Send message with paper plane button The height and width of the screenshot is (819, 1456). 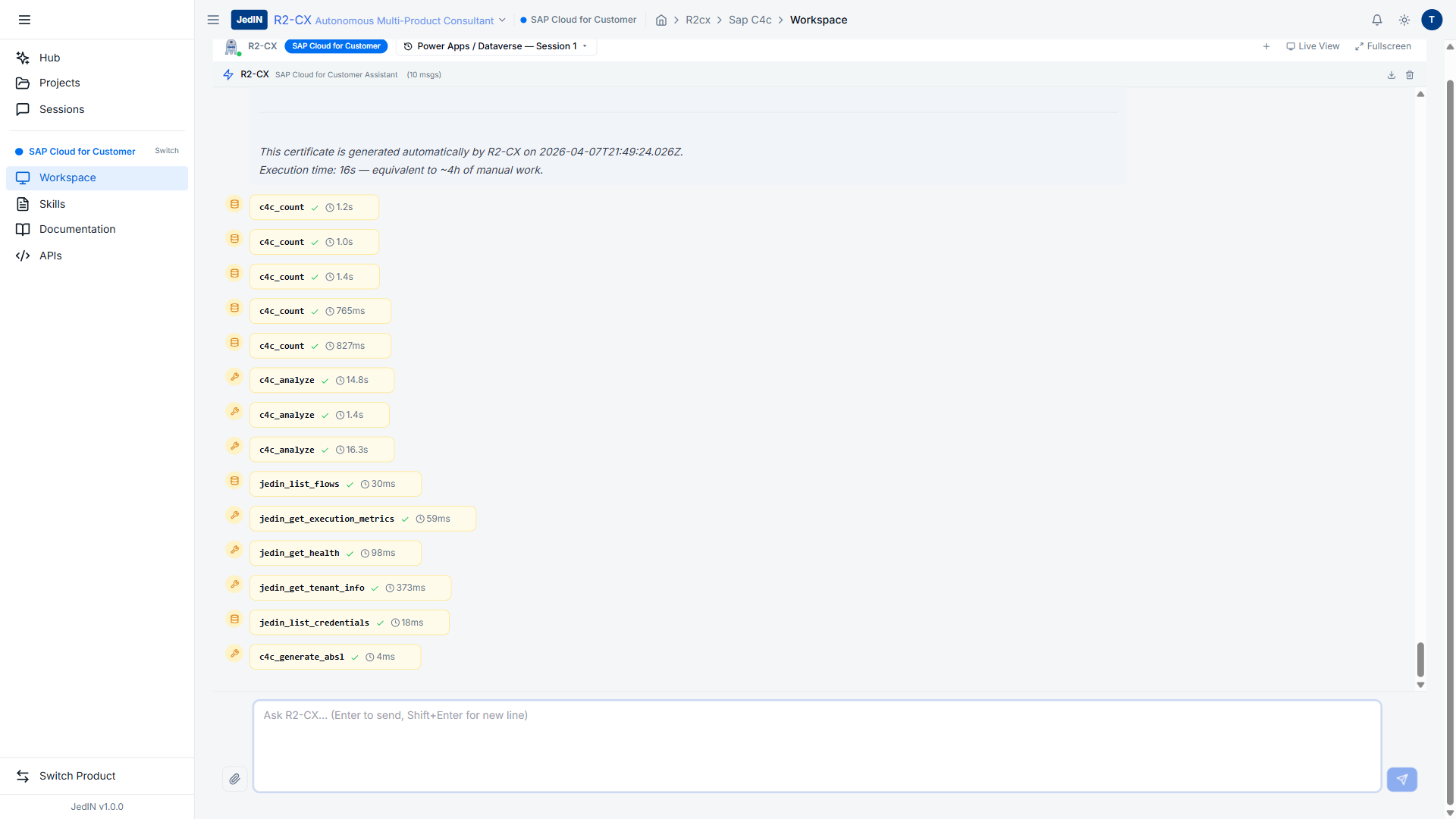click(1401, 779)
